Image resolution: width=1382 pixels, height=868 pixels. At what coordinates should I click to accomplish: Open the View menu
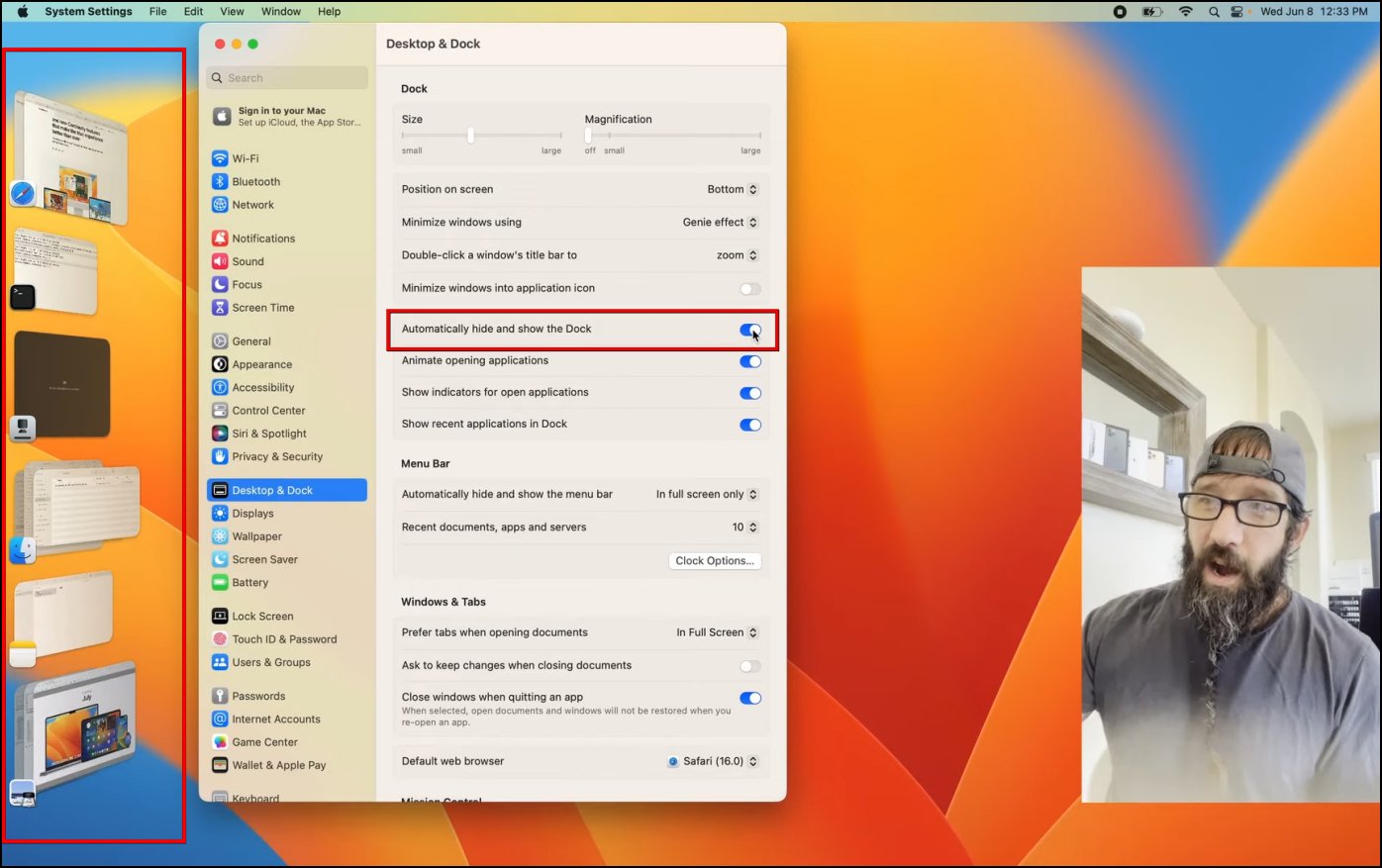(233, 12)
